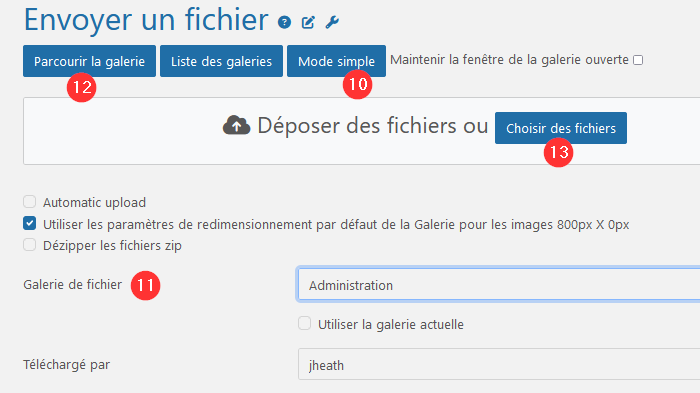Check Utiliser la galerie actuelle
The width and height of the screenshot is (700, 393).
point(304,323)
